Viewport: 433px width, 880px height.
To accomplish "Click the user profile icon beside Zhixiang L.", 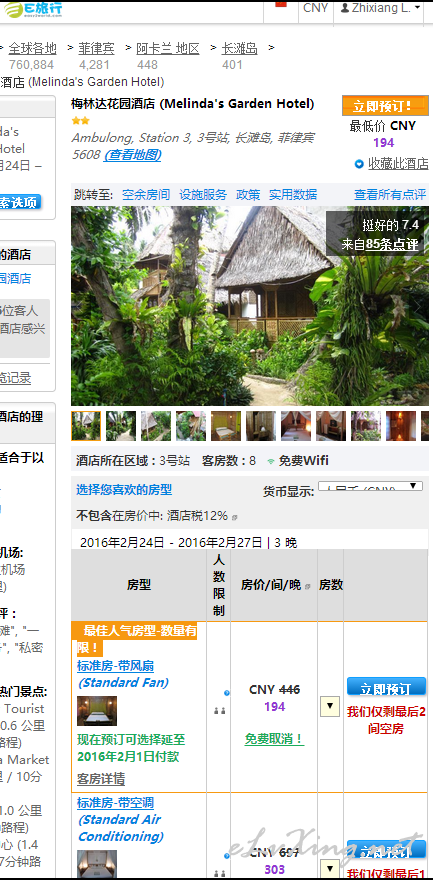I will point(344,8).
